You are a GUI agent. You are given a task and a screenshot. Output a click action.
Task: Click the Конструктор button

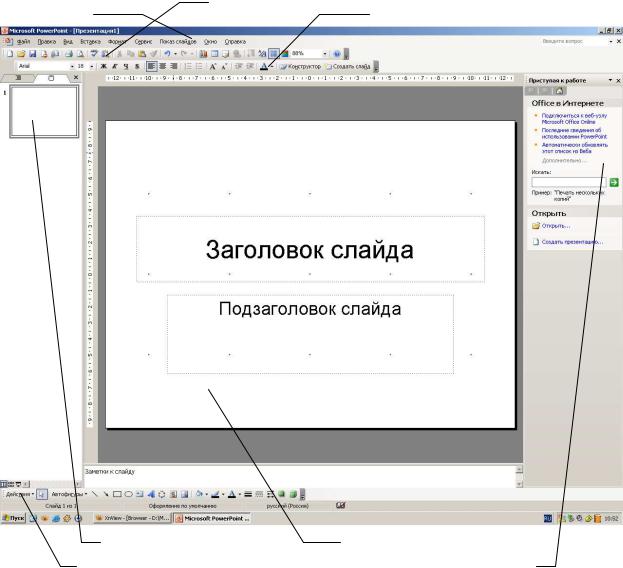[300, 66]
